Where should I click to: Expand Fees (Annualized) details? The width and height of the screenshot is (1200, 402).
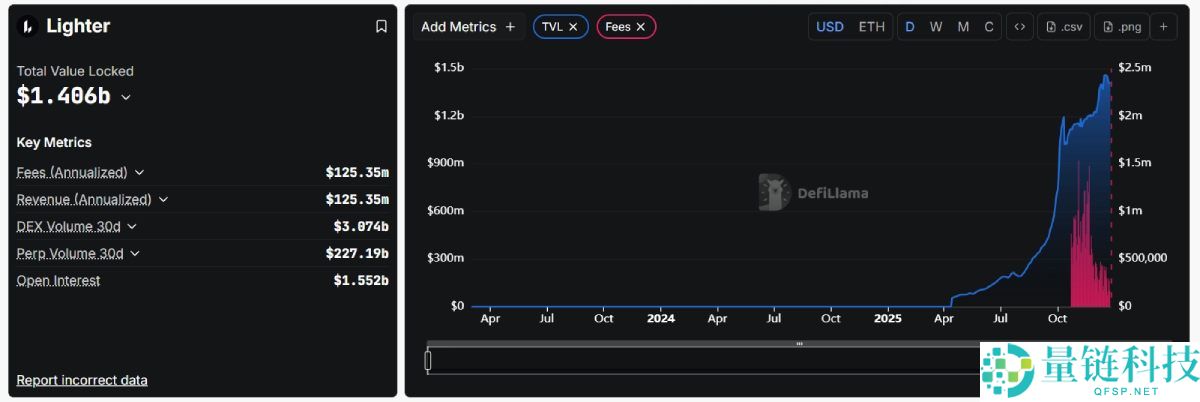click(x=139, y=172)
